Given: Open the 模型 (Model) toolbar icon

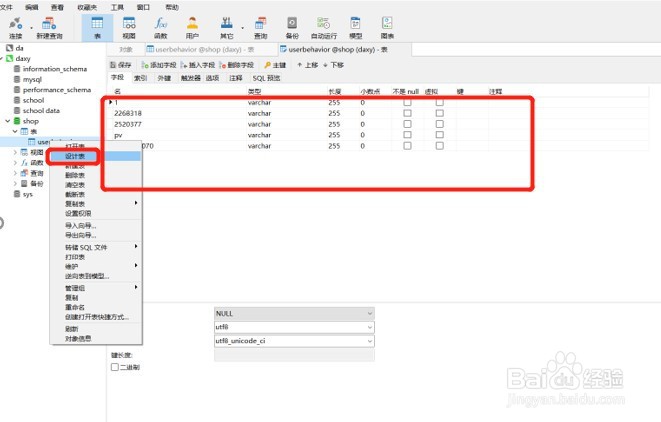Looking at the screenshot, I should tap(355, 28).
